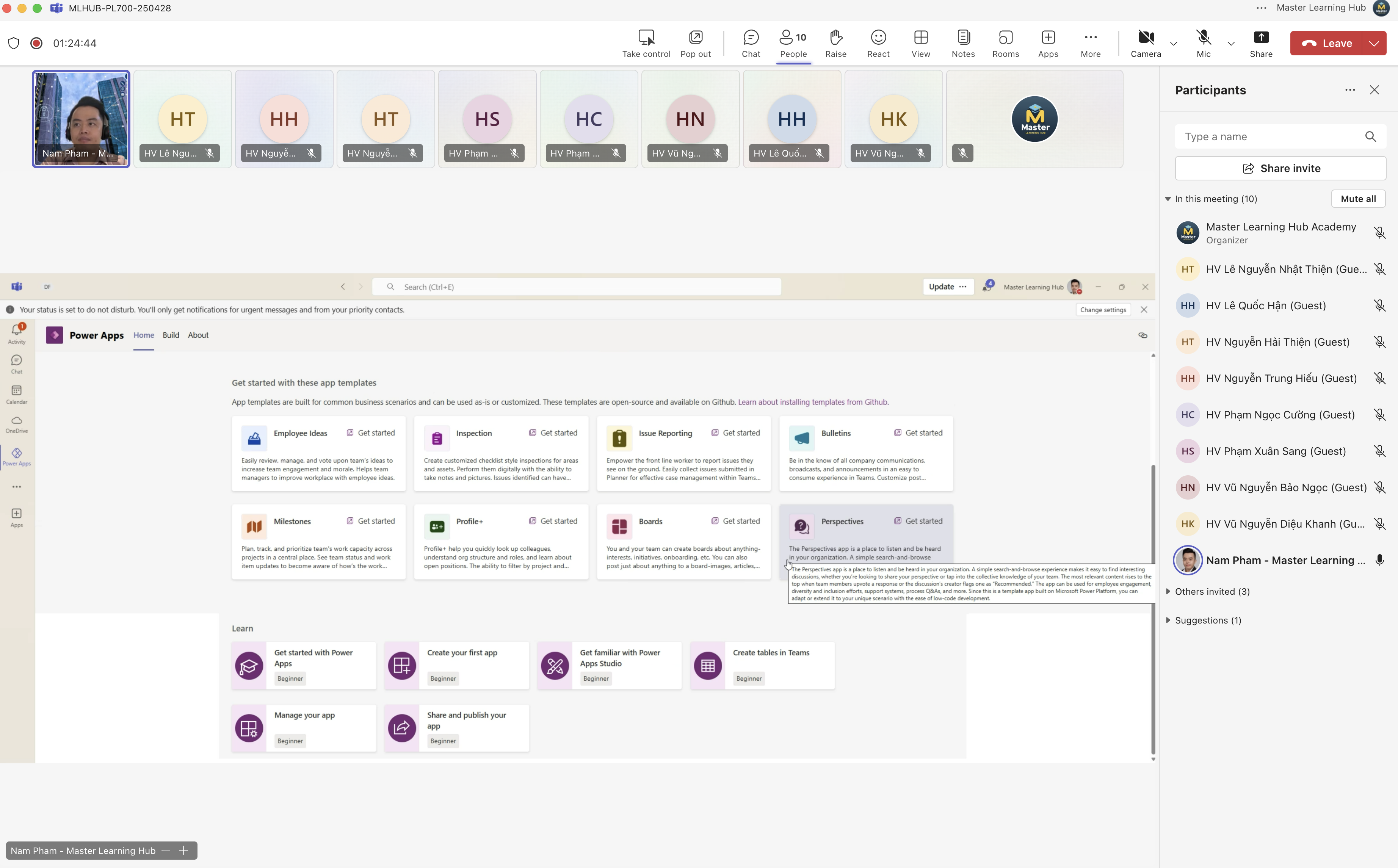Click the Share invite button
The image size is (1398, 868).
coord(1280,168)
